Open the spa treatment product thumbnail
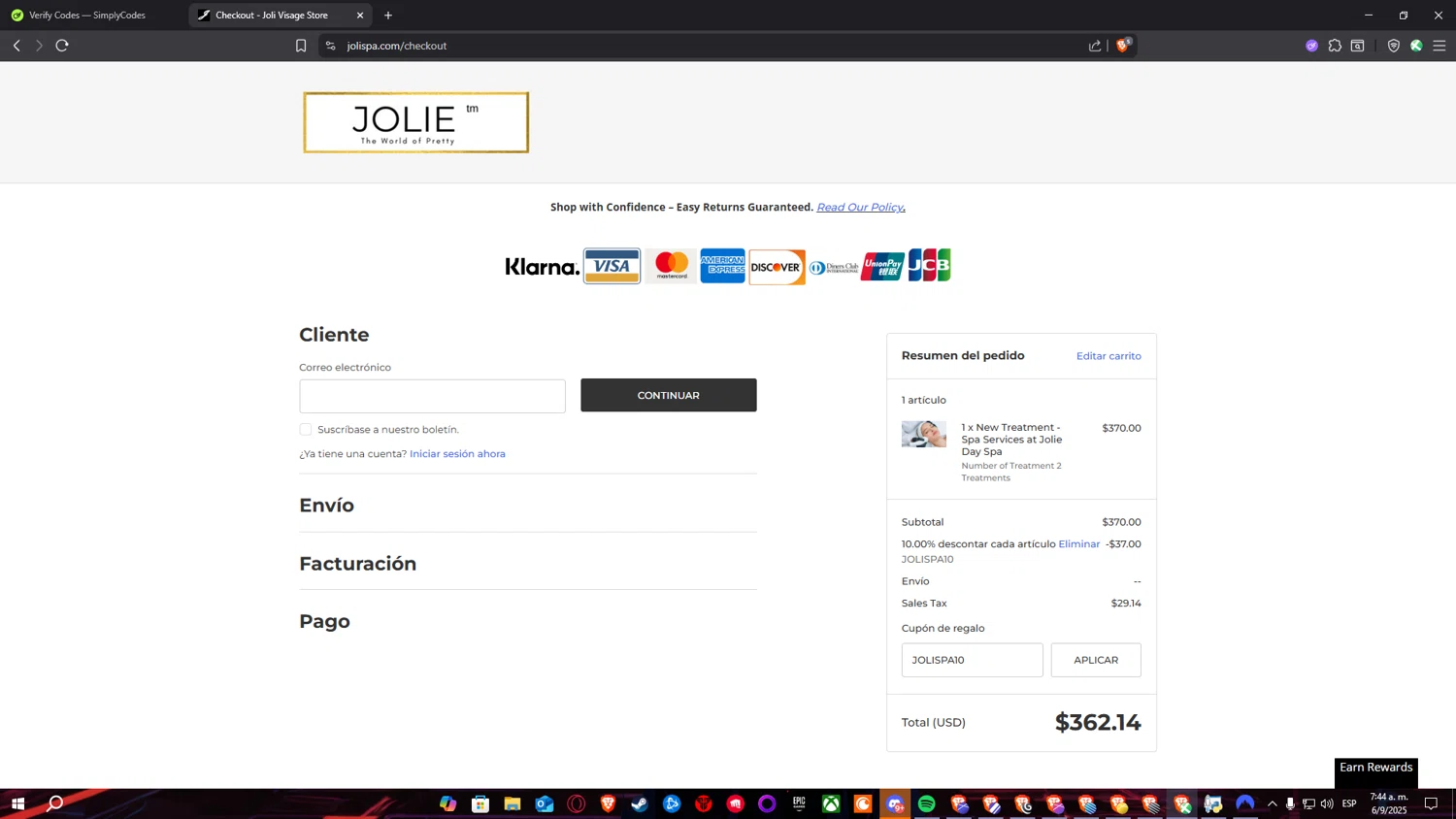Viewport: 1456px width, 819px height. [924, 434]
